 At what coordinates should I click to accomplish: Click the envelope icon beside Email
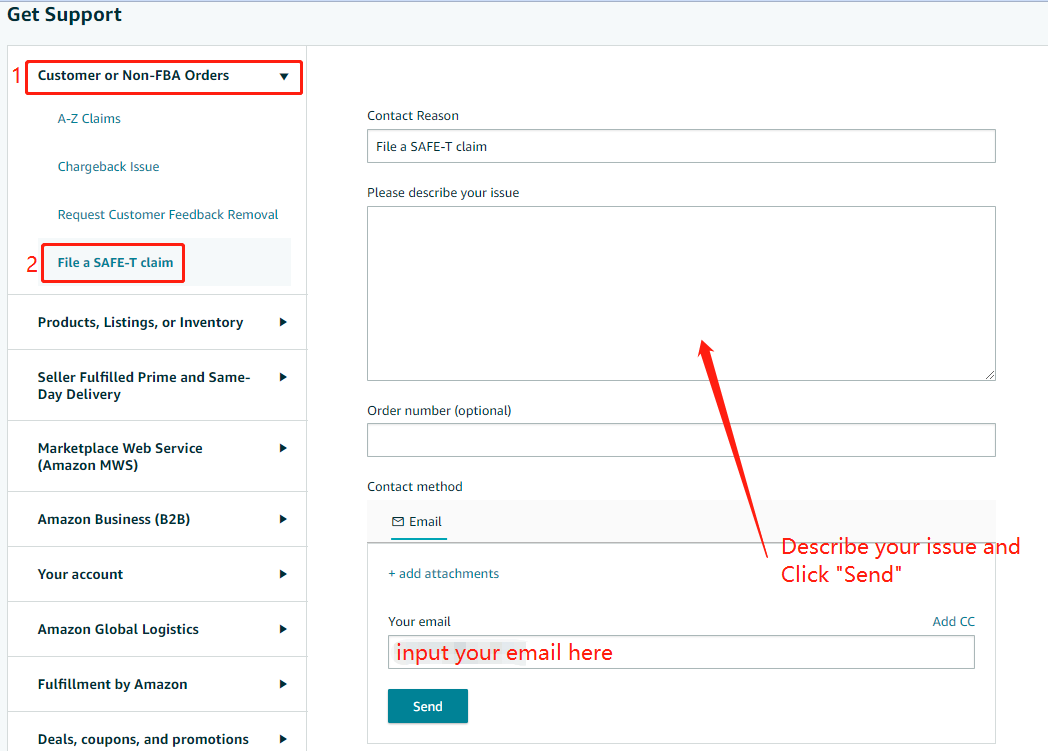click(398, 522)
